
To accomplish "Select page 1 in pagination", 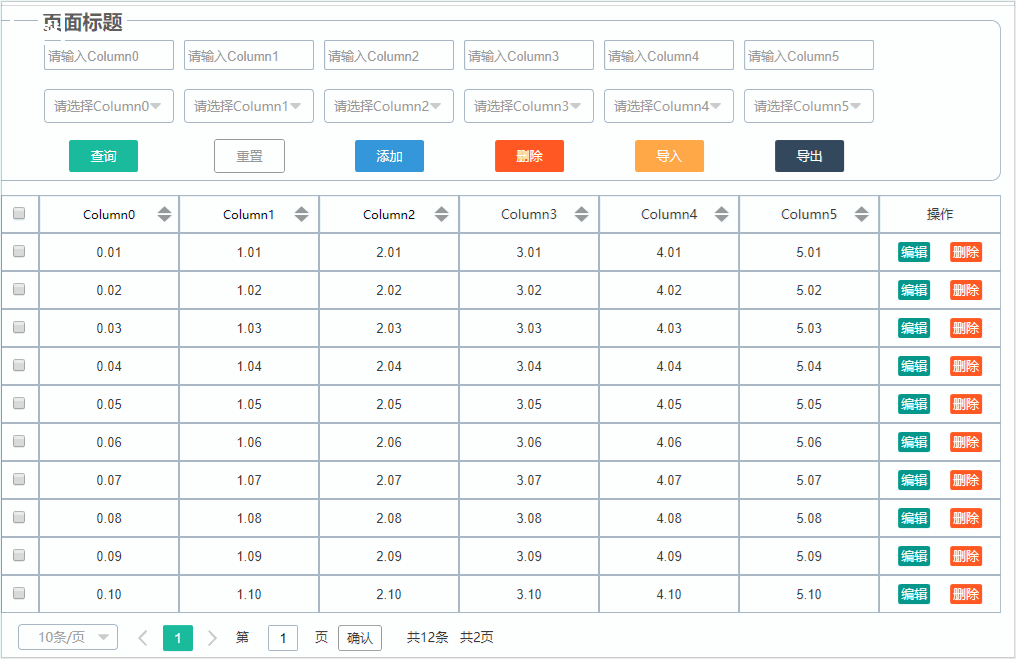I will pyautogui.click(x=178, y=638).
